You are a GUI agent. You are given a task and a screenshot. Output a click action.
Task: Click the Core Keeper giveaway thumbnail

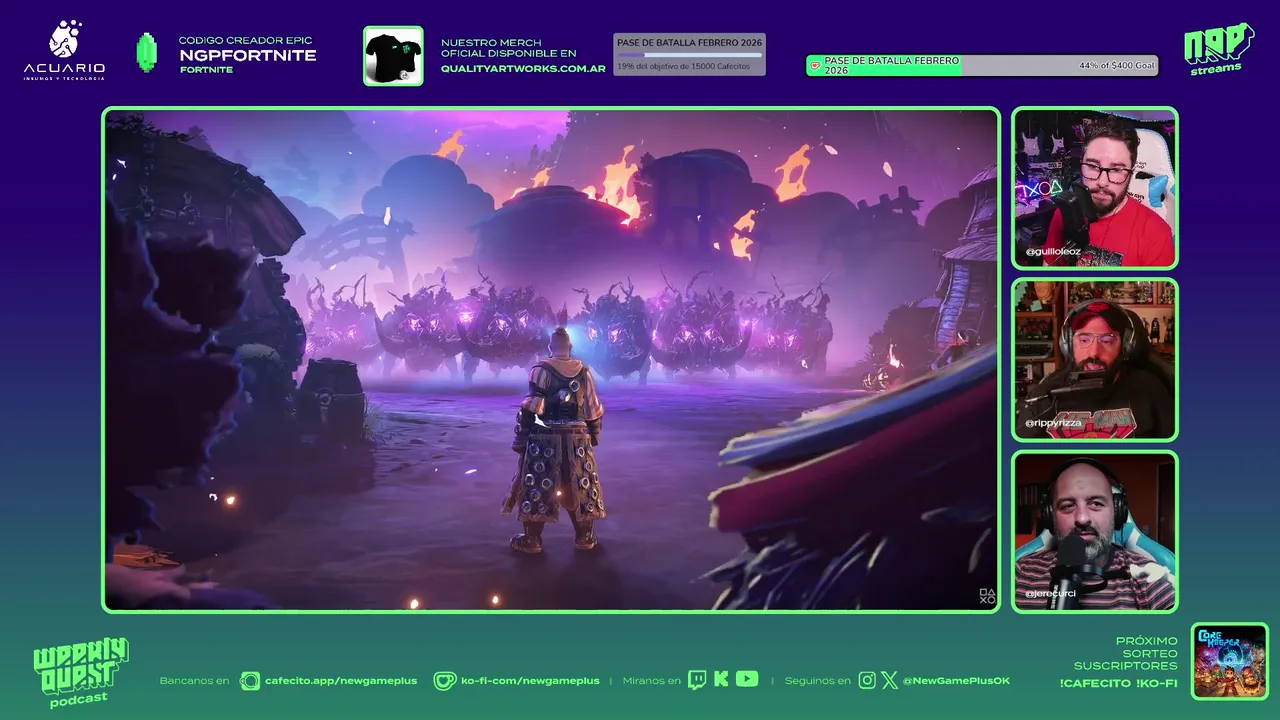(1230, 661)
